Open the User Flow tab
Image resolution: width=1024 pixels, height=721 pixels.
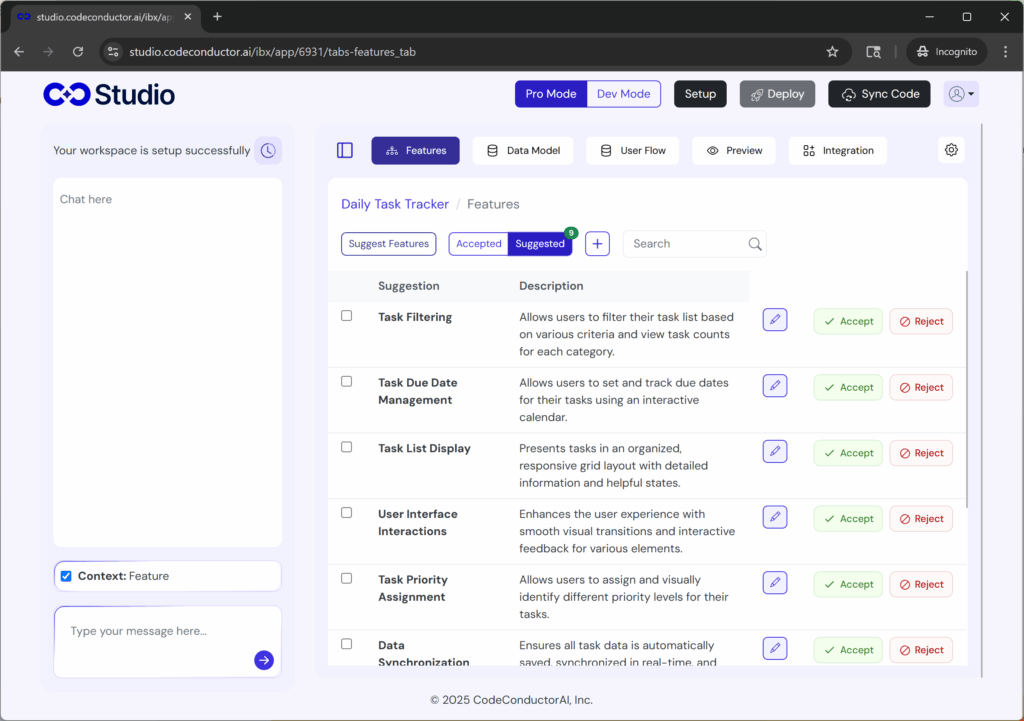633,151
